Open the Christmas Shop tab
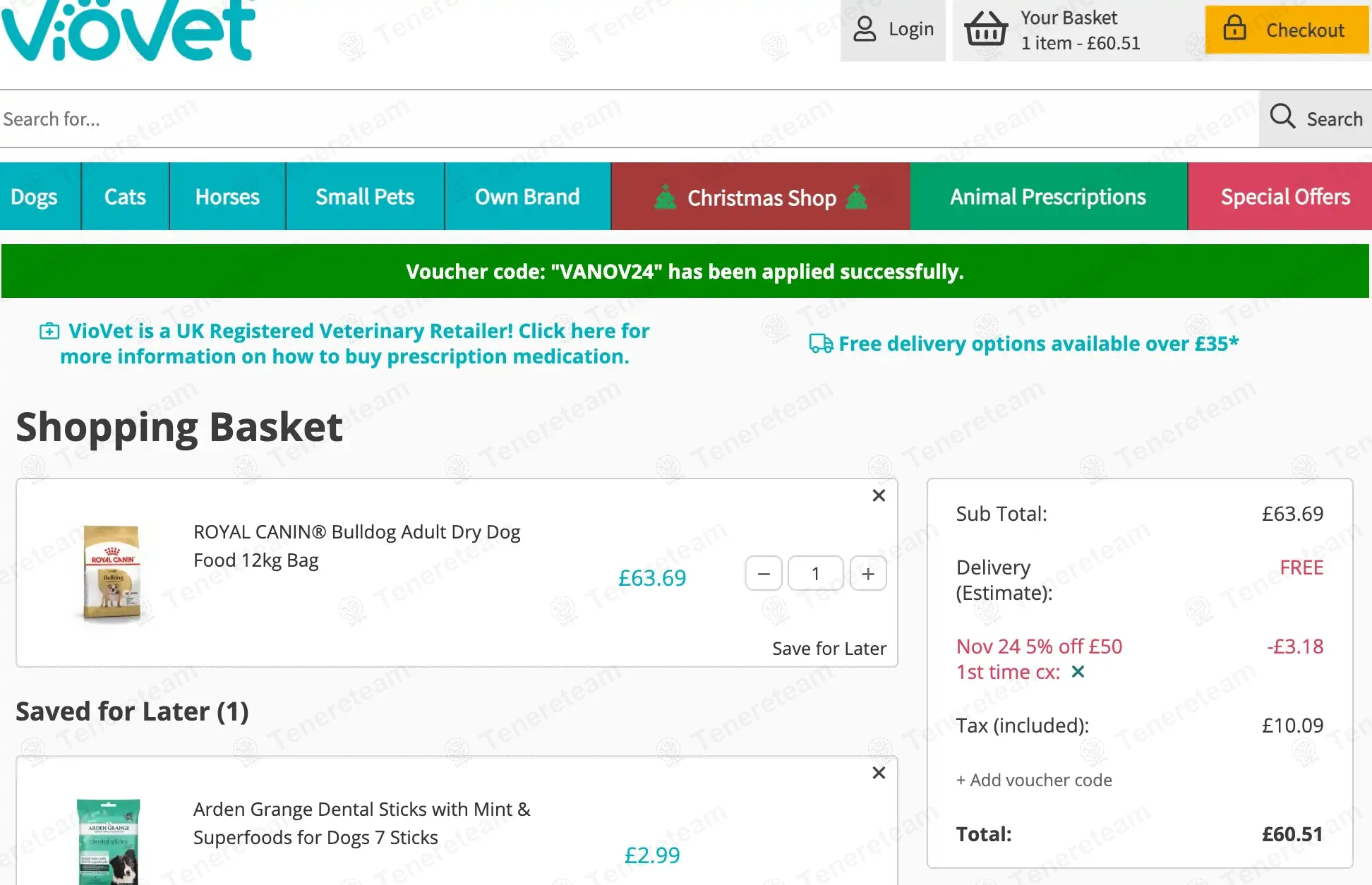Screen dimensions: 1372x885 point(761,197)
